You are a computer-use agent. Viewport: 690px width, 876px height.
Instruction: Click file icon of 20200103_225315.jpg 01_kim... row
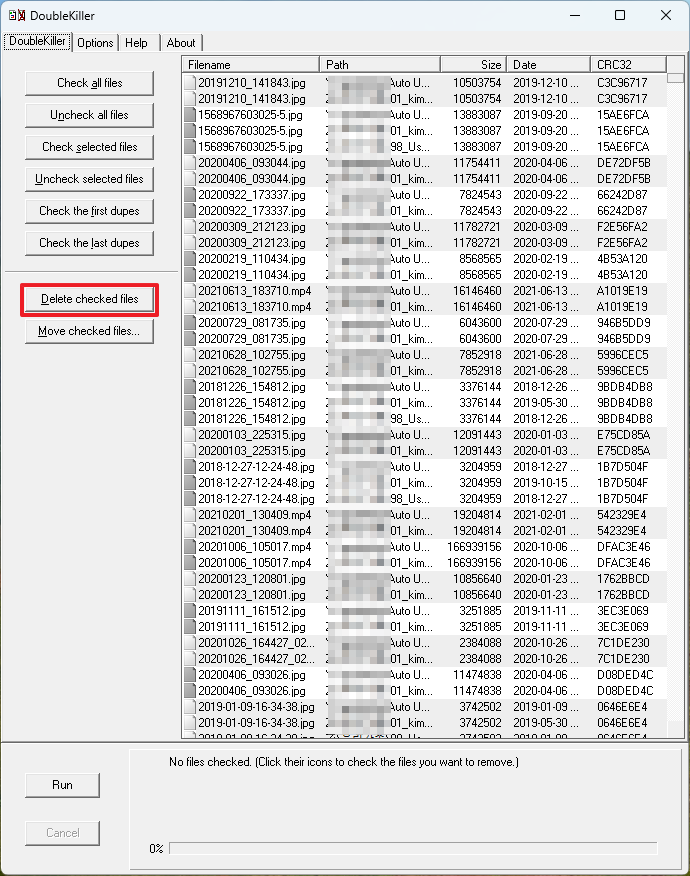click(190, 451)
